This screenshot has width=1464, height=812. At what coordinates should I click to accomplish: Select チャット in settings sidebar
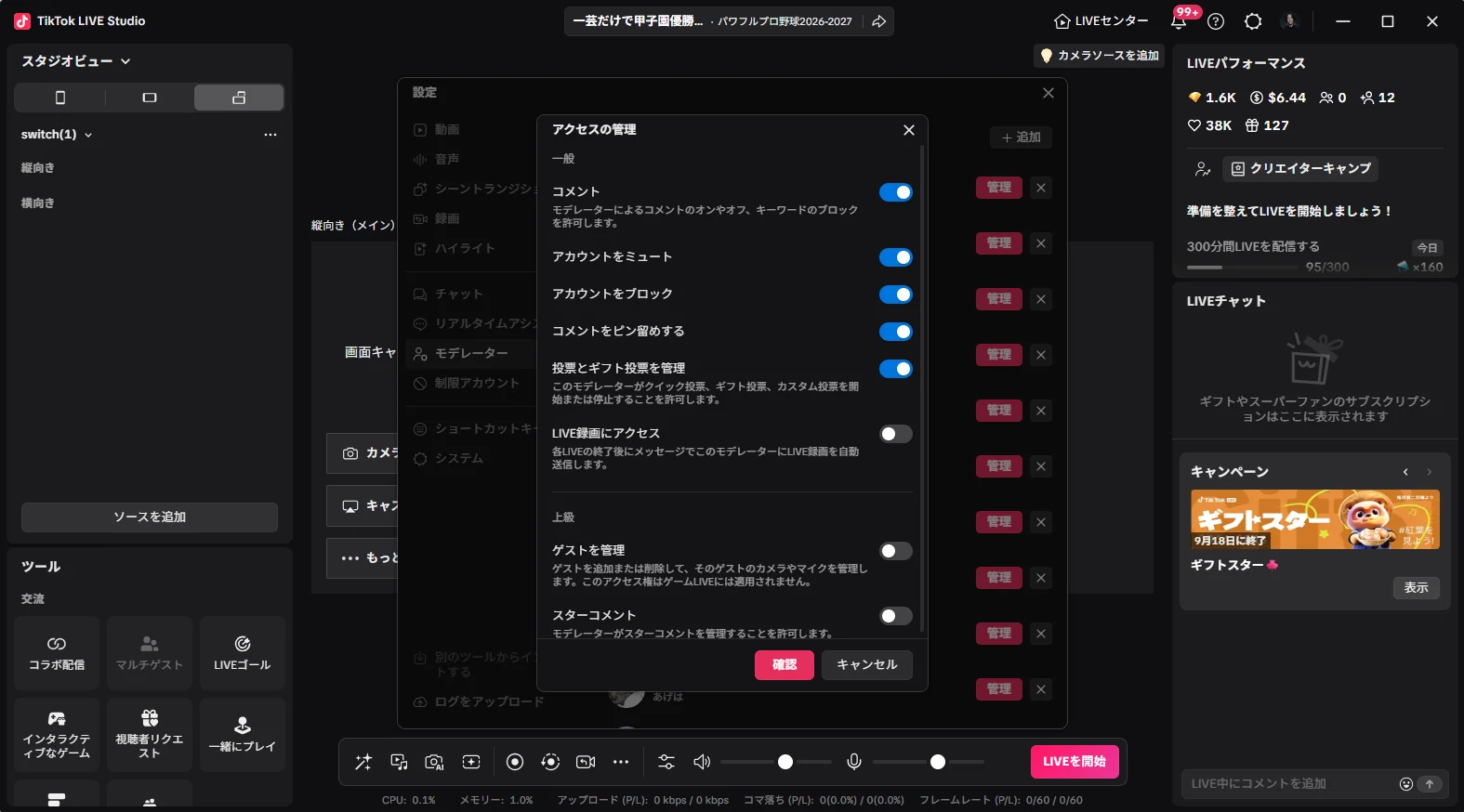(459, 294)
